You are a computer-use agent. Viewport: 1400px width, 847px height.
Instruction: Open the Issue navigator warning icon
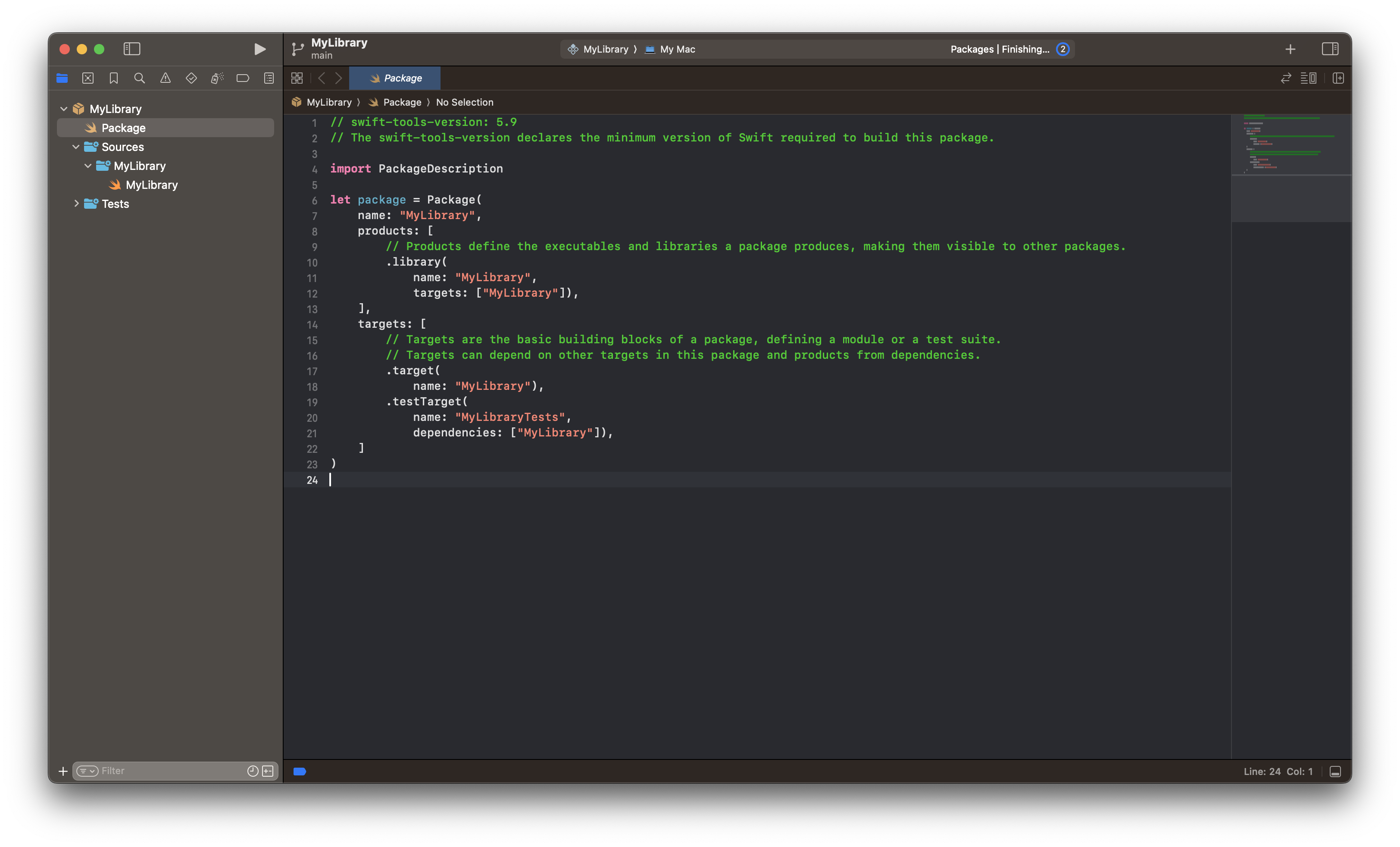pos(166,78)
